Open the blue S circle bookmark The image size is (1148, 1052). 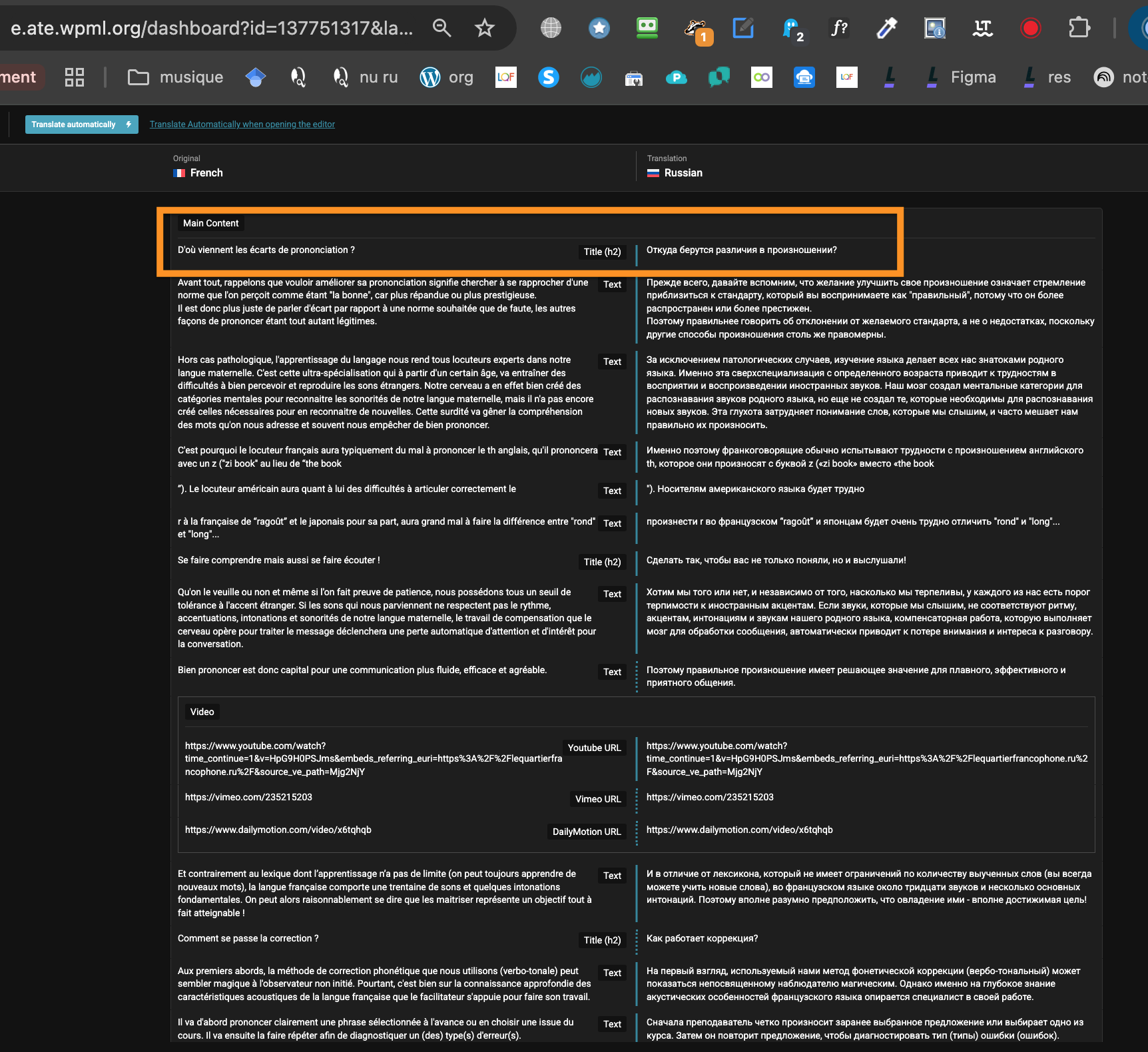pos(549,77)
